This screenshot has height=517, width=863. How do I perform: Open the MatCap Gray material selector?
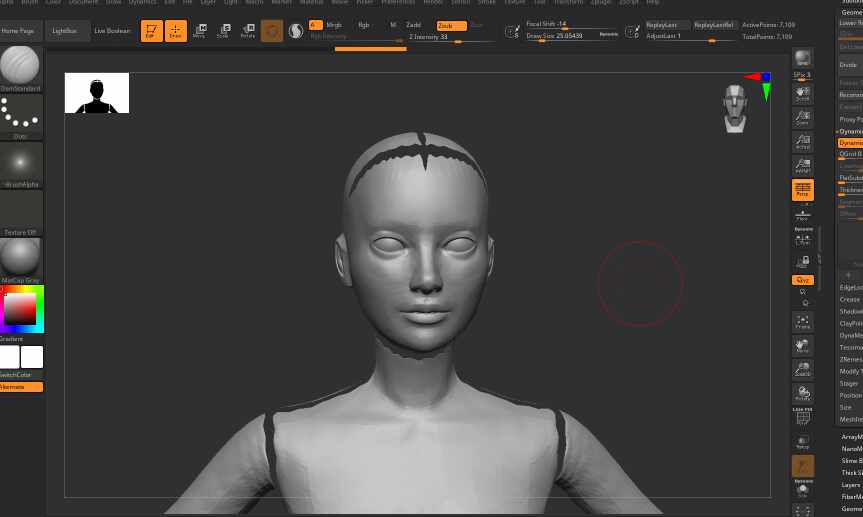click(x=21, y=258)
